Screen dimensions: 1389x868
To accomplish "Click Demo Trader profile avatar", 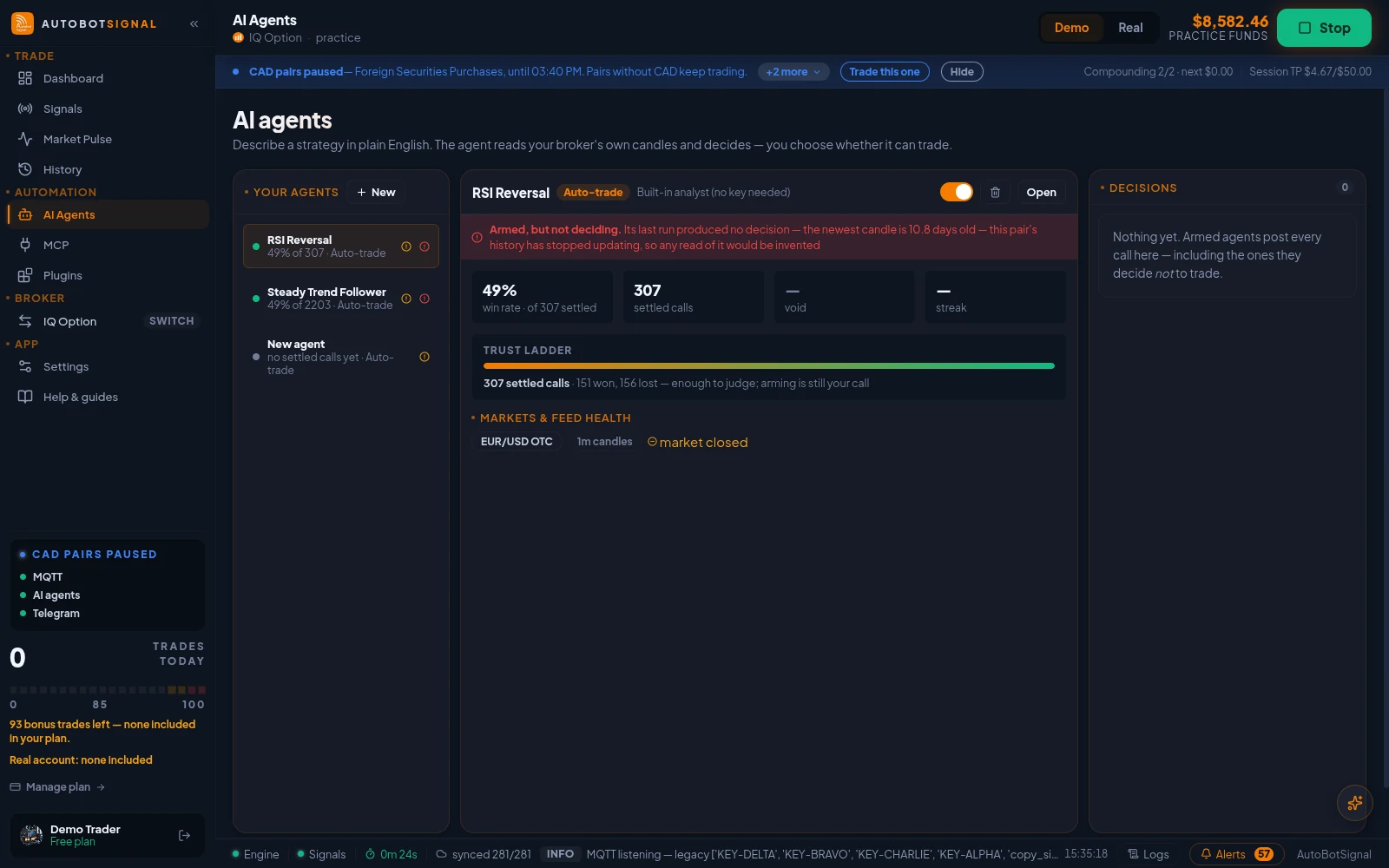I will point(31,835).
